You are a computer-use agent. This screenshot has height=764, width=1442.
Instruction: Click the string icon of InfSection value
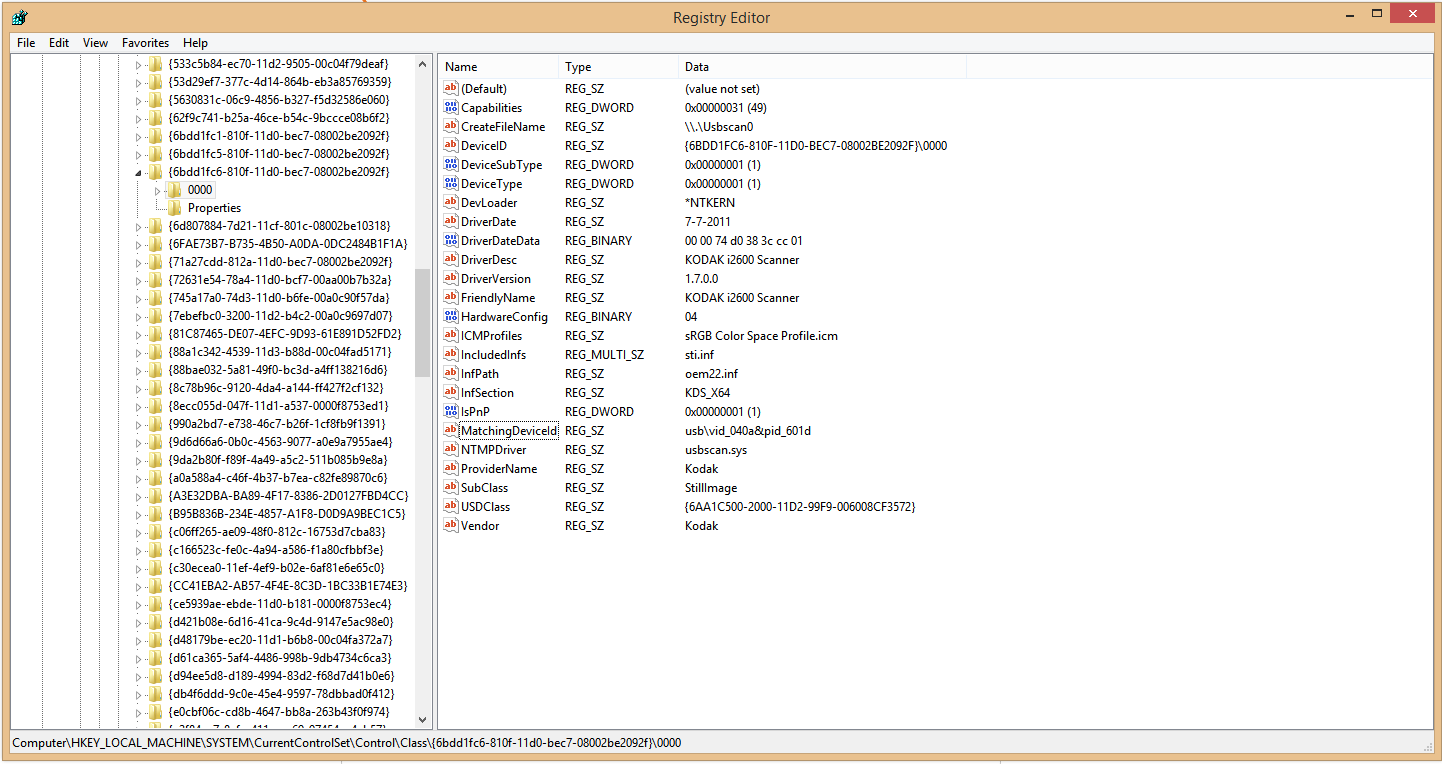450,393
